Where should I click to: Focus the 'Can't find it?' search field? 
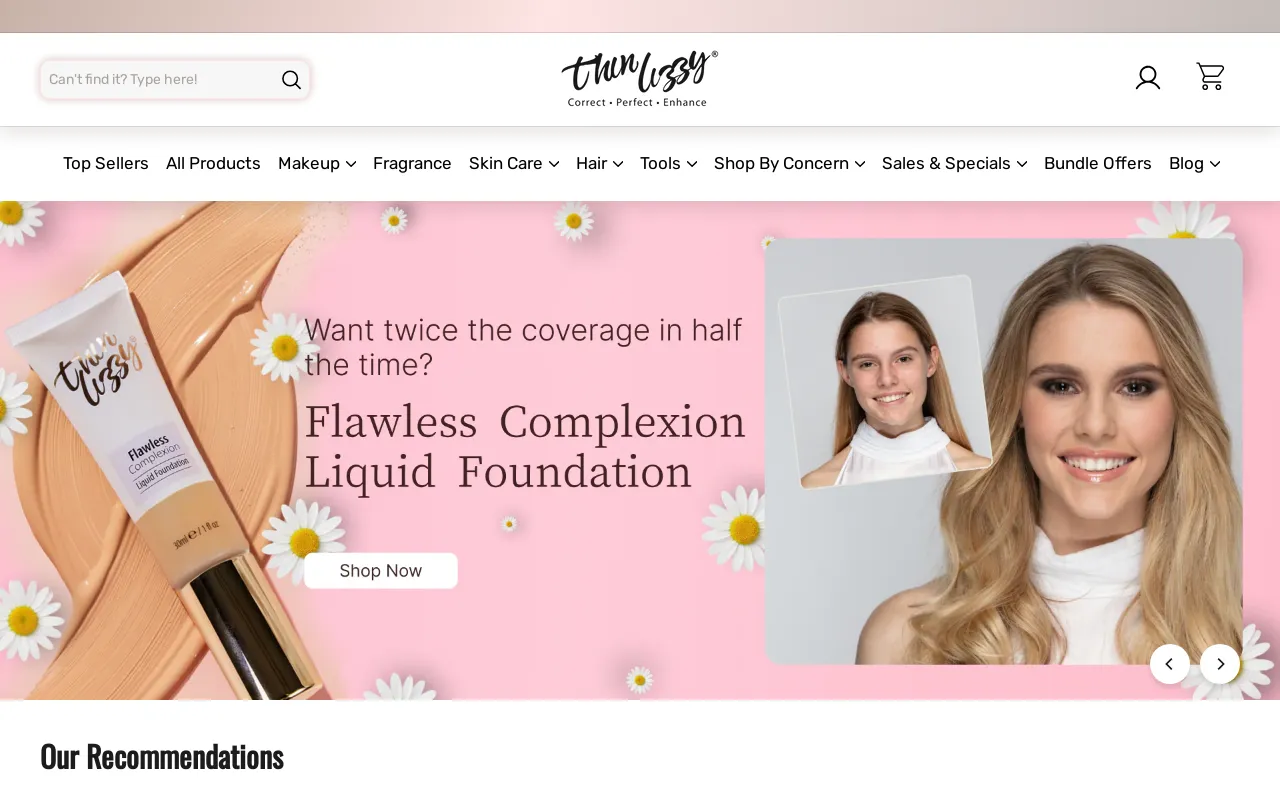(x=160, y=80)
